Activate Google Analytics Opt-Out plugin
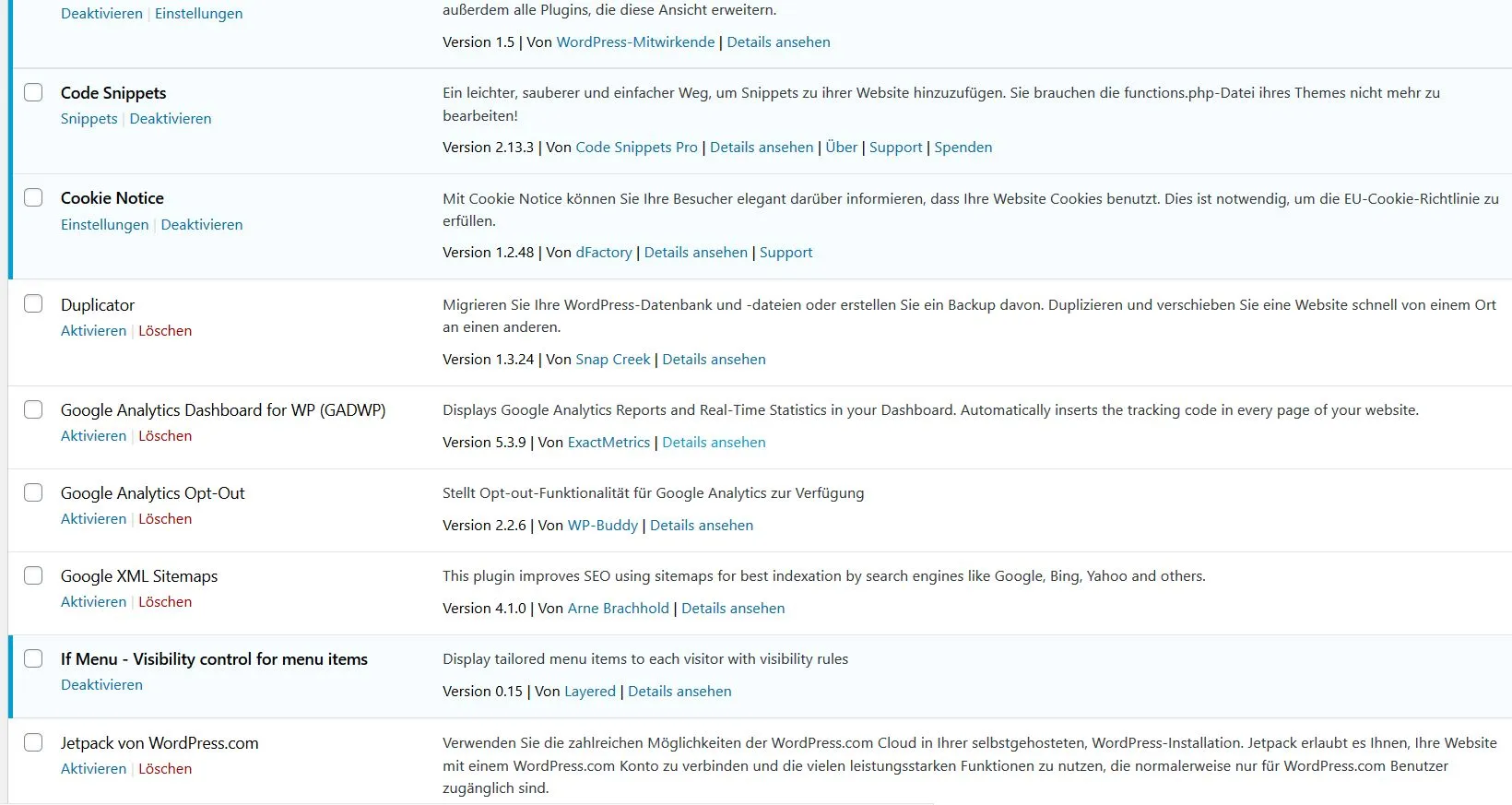 93,519
